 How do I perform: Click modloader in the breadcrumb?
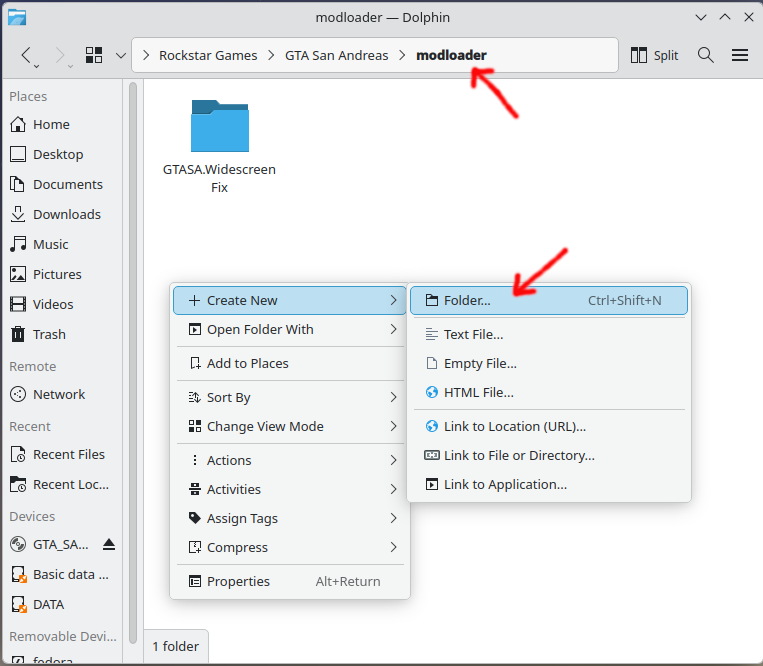(451, 55)
